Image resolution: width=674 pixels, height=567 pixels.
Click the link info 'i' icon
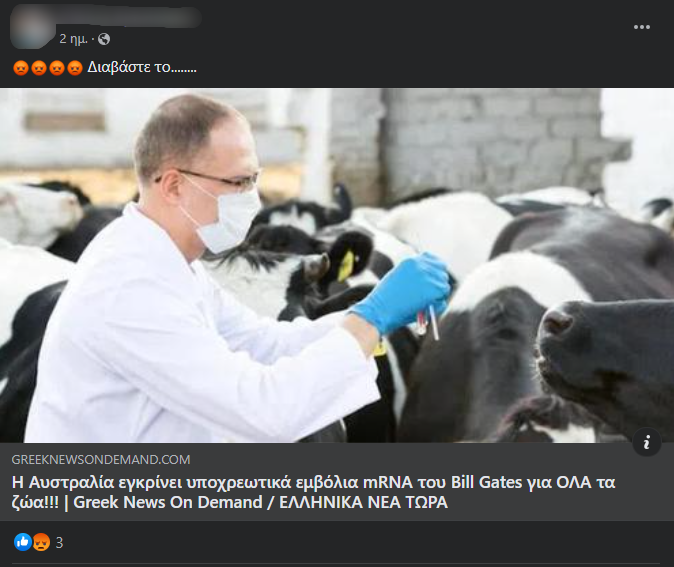(646, 442)
